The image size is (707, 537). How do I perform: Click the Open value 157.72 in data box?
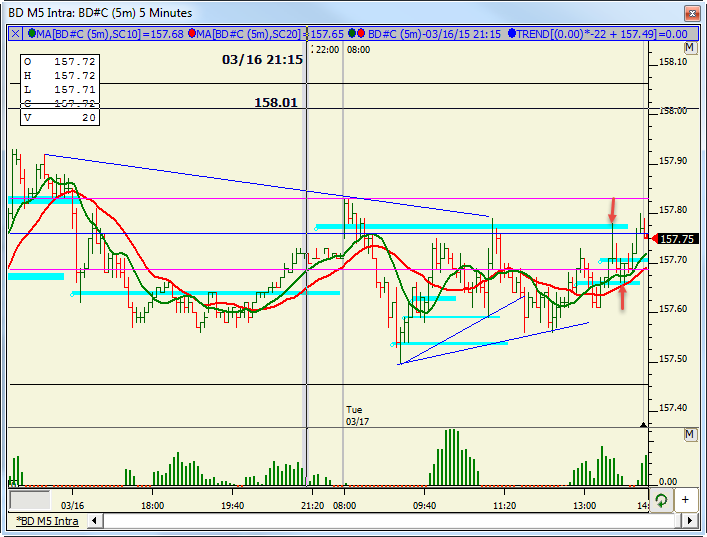(75, 62)
